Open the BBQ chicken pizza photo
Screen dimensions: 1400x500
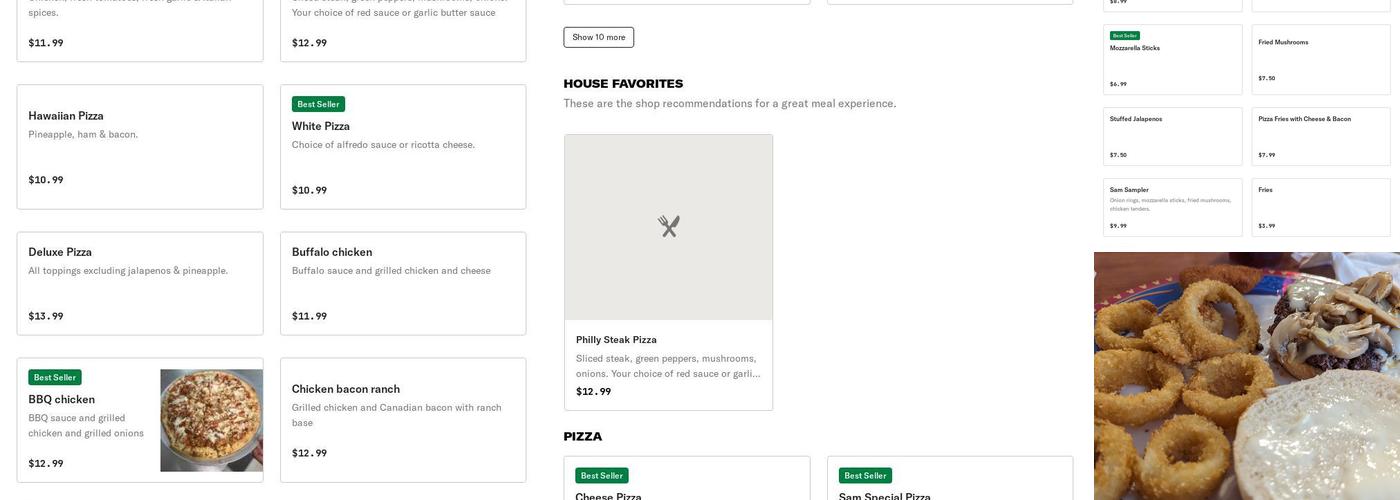pyautogui.click(x=211, y=420)
